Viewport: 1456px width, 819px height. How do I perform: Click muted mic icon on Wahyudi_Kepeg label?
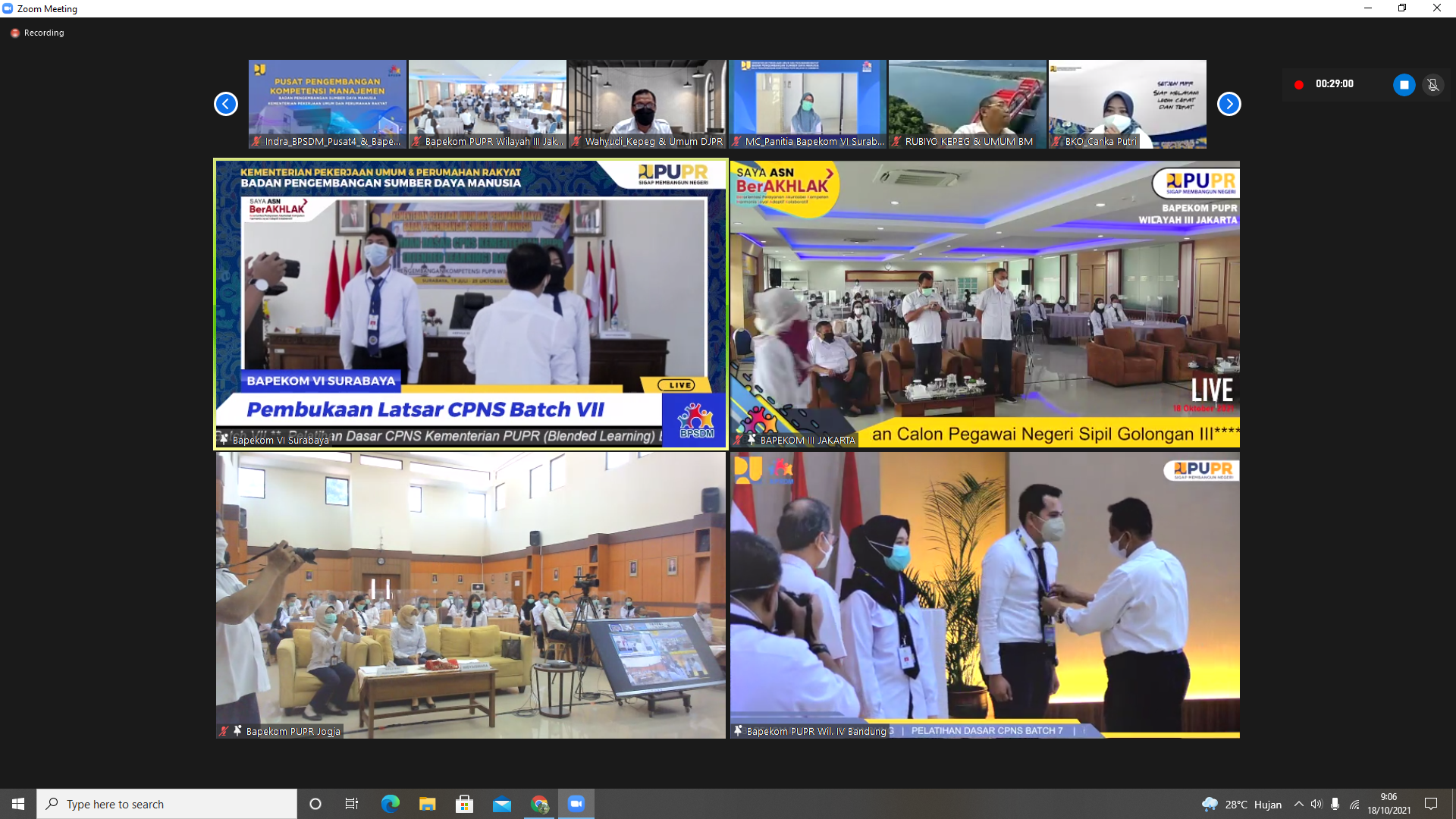(x=577, y=141)
